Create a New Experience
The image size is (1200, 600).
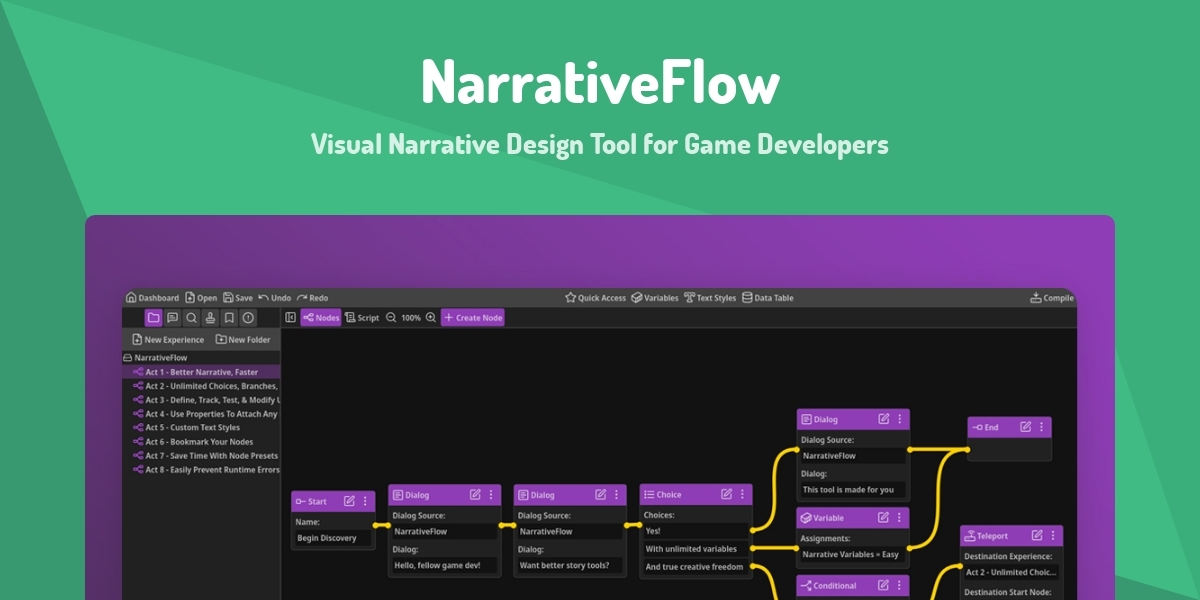[168, 340]
